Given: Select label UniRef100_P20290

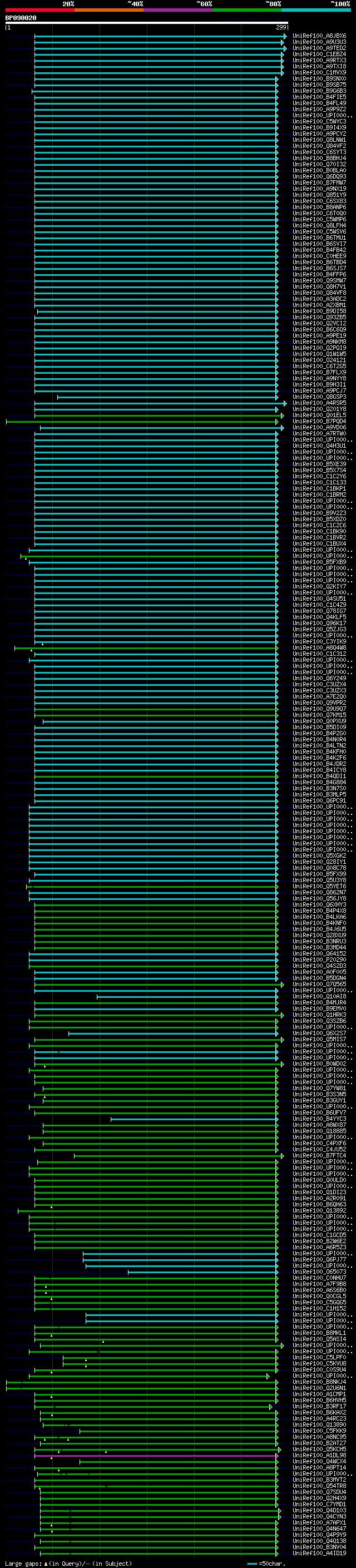Looking at the screenshot, I should 319,960.
